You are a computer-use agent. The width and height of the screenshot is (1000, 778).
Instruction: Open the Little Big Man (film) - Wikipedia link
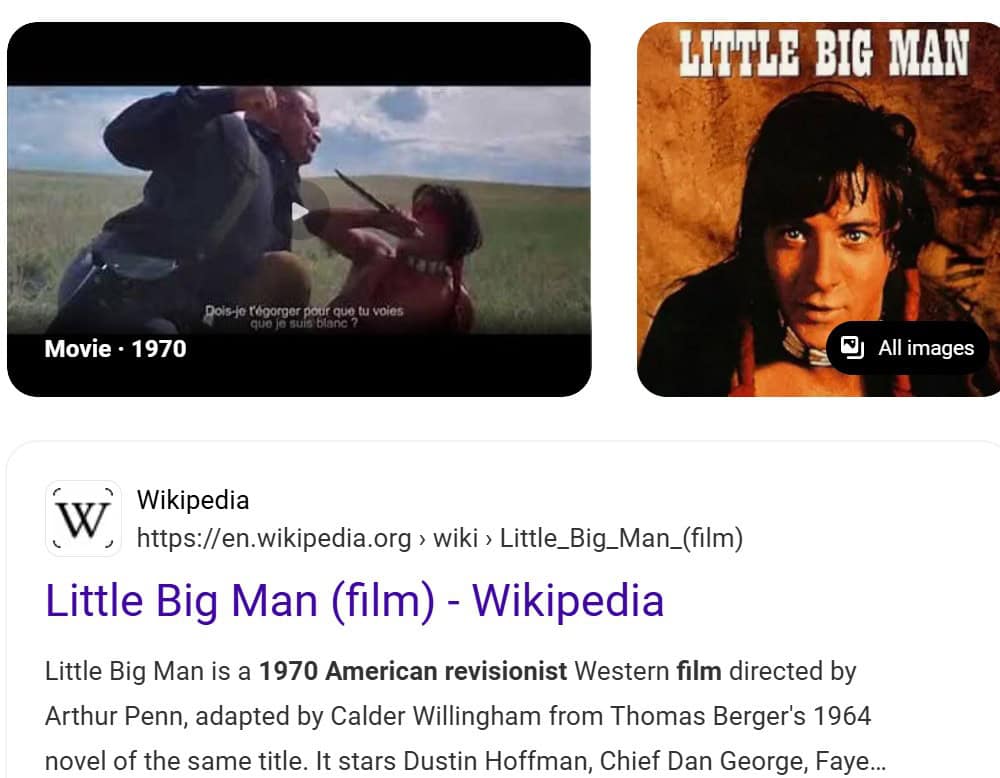click(355, 601)
